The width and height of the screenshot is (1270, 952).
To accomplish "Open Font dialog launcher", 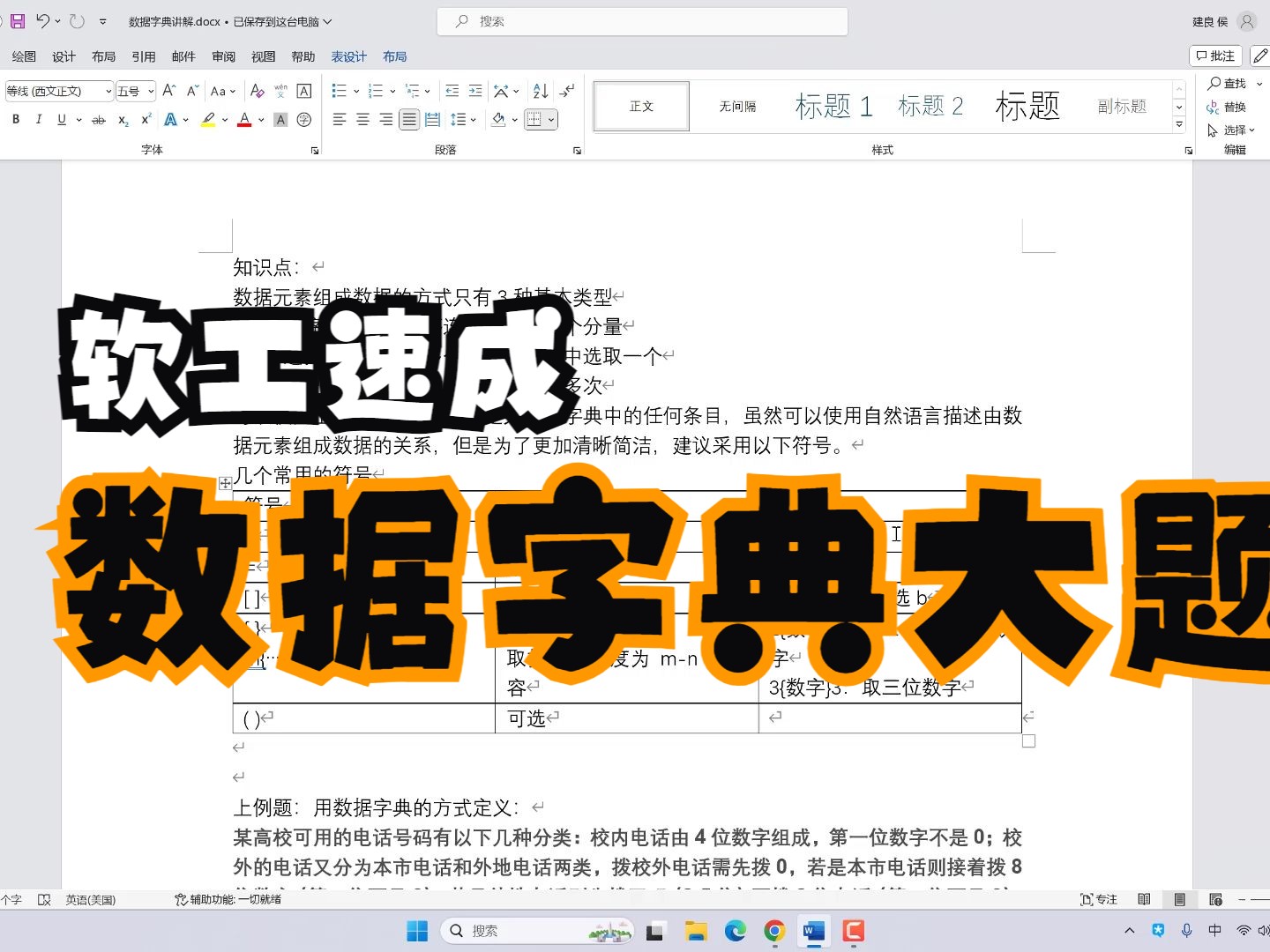I will pyautogui.click(x=315, y=151).
